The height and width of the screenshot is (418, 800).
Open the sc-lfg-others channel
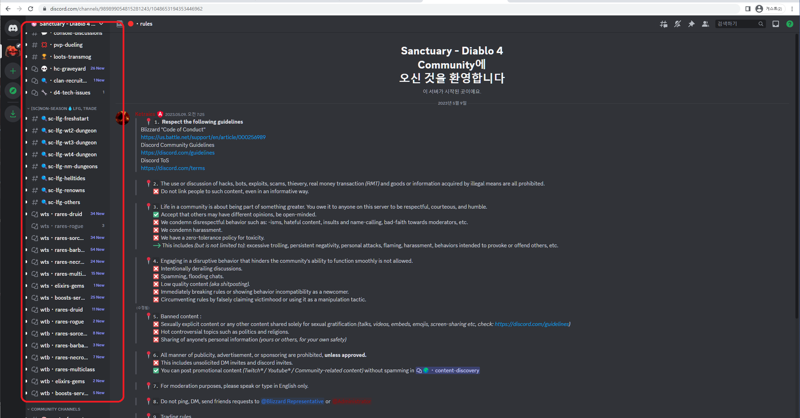click(66, 202)
